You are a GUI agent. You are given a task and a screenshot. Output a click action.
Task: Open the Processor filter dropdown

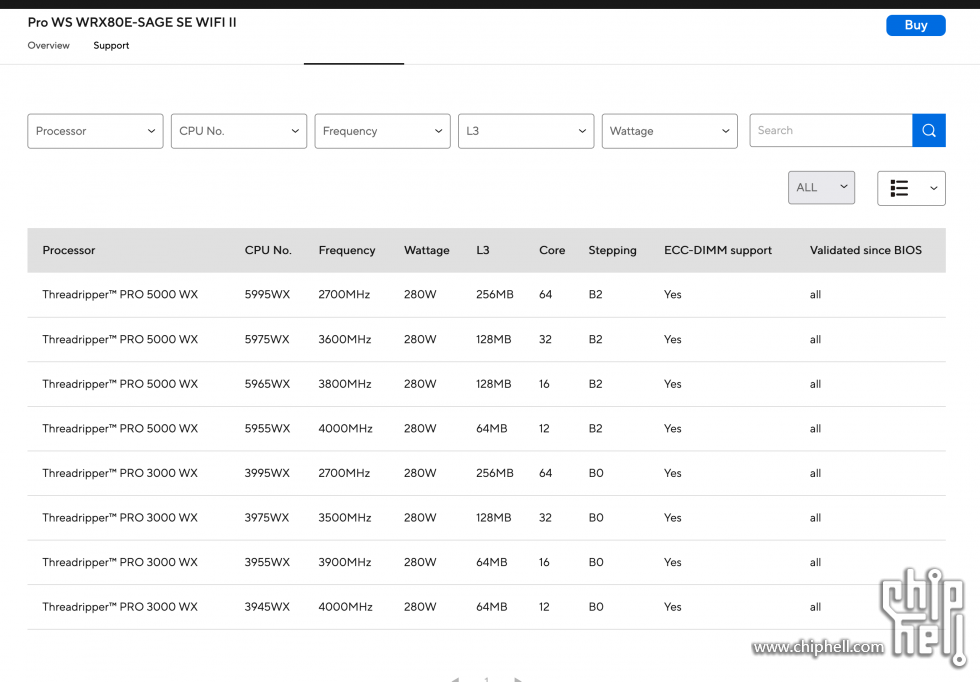point(95,131)
